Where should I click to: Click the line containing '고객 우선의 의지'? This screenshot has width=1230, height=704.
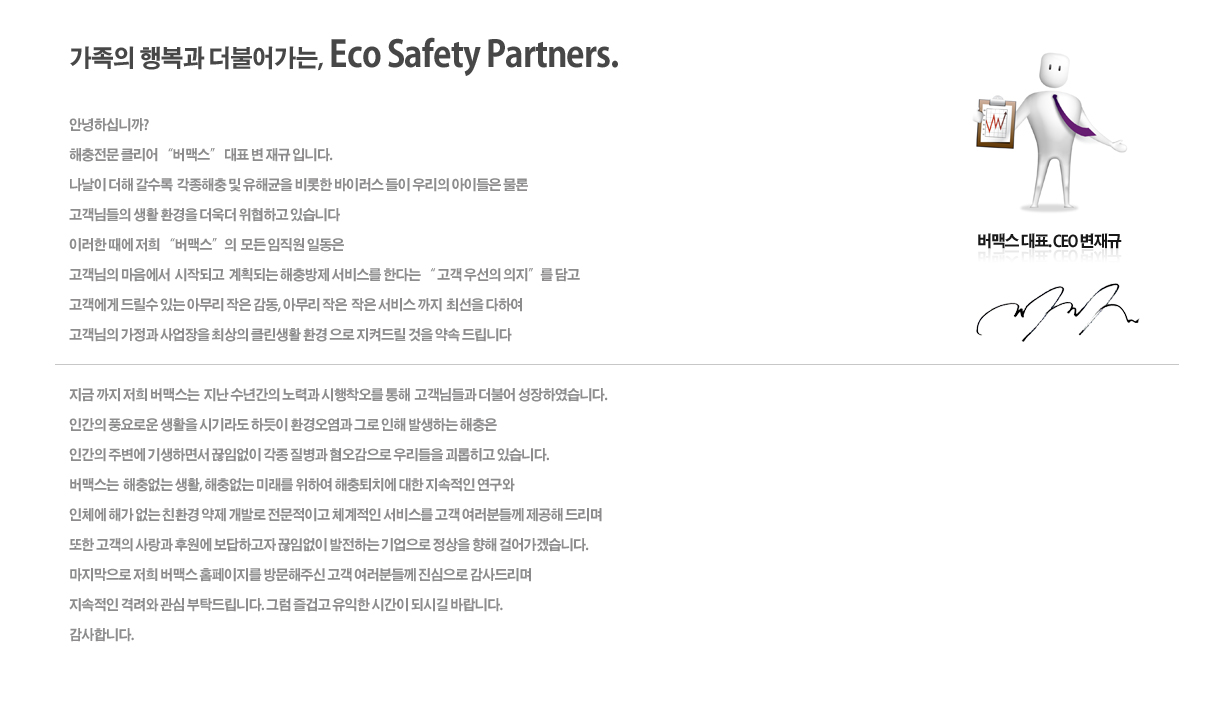[x=324, y=275]
